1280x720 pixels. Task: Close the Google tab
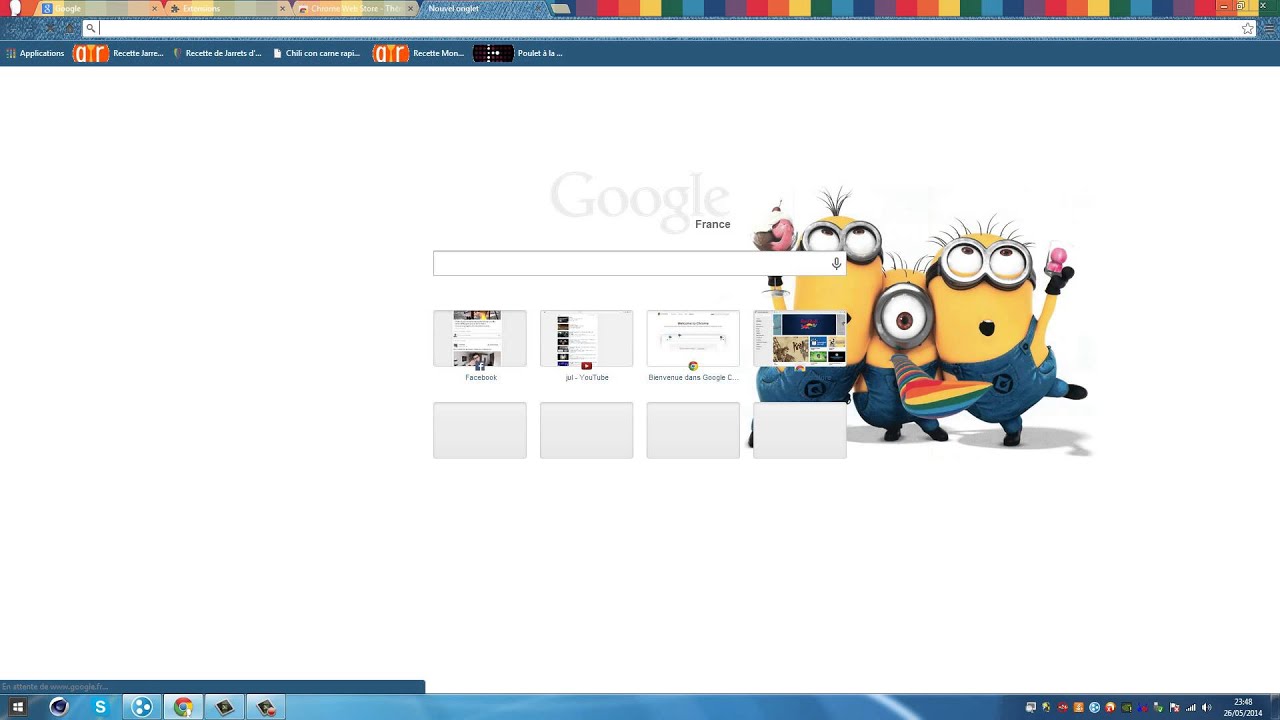[154, 9]
